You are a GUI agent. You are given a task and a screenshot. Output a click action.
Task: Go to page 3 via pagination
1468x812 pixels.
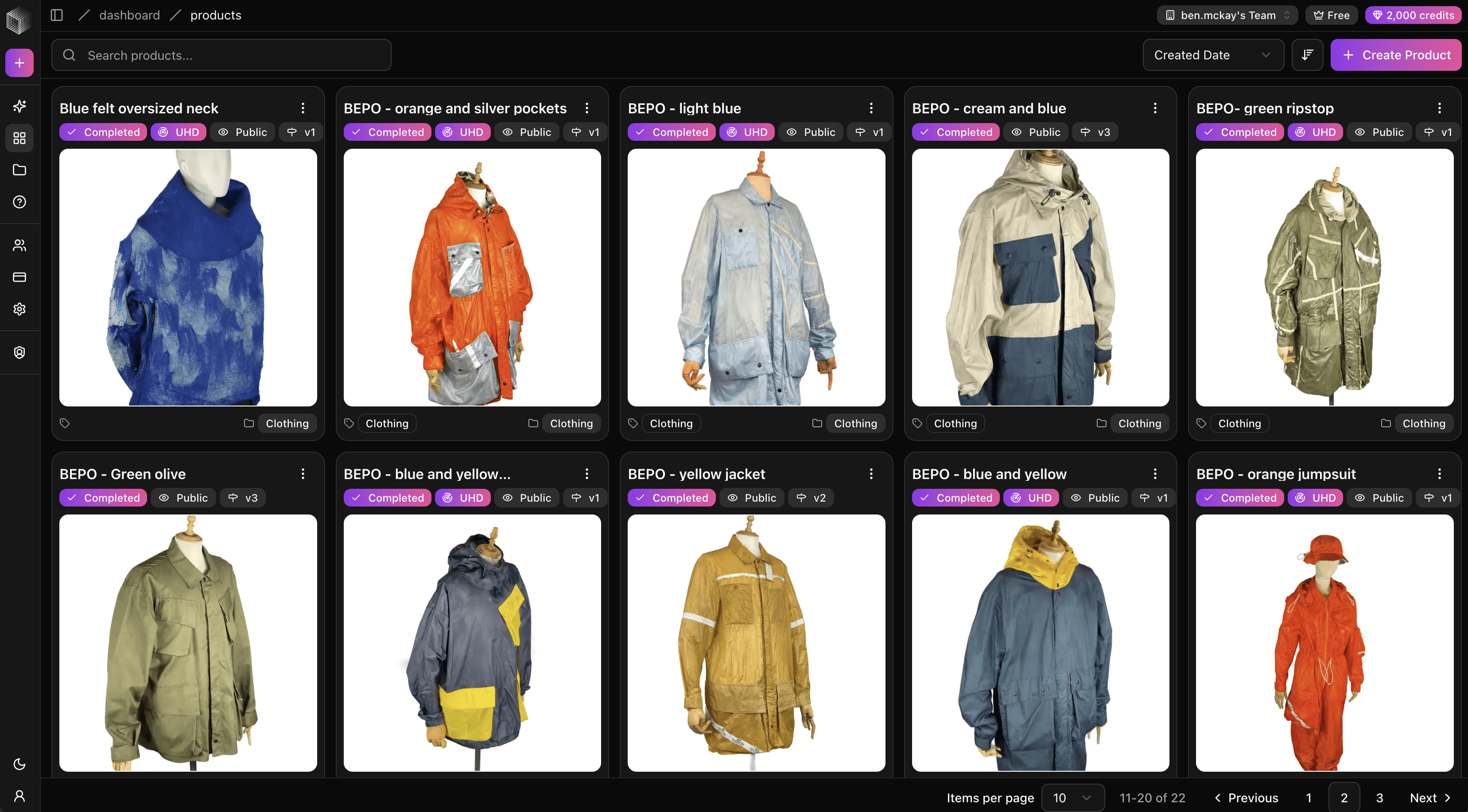click(x=1380, y=798)
